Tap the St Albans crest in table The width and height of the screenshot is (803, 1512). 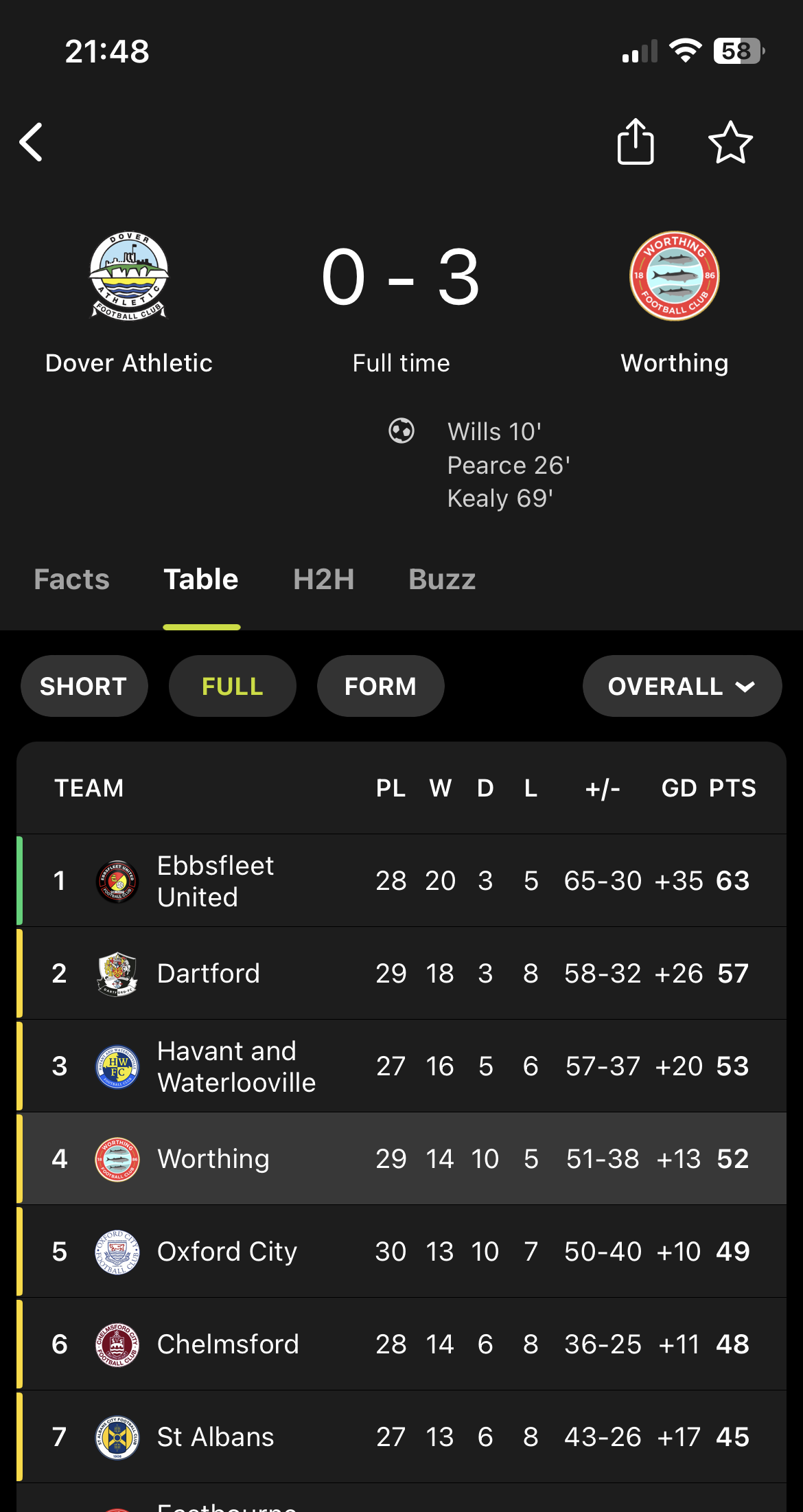(117, 1437)
